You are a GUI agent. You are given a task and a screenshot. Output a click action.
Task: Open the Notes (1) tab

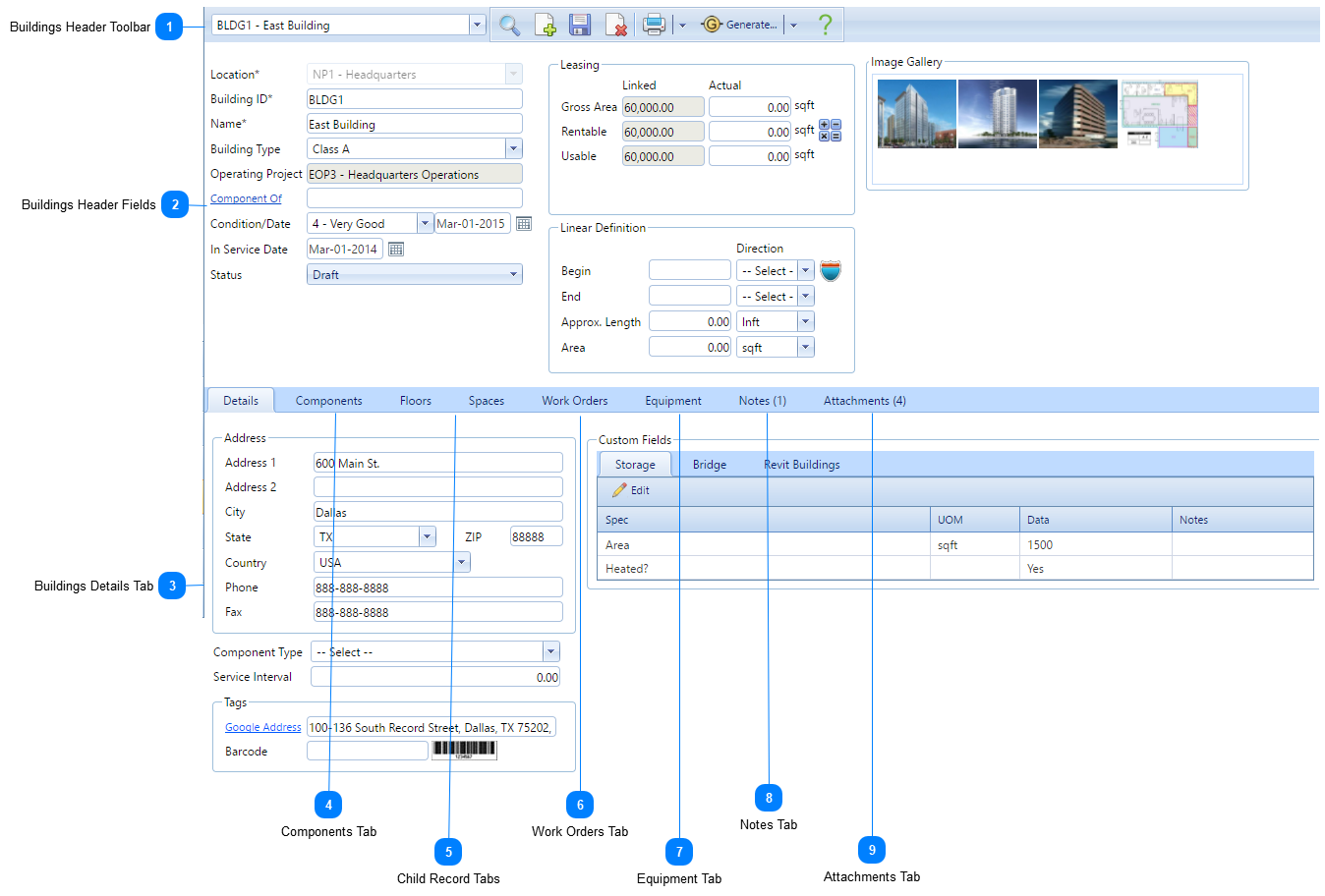click(x=763, y=401)
